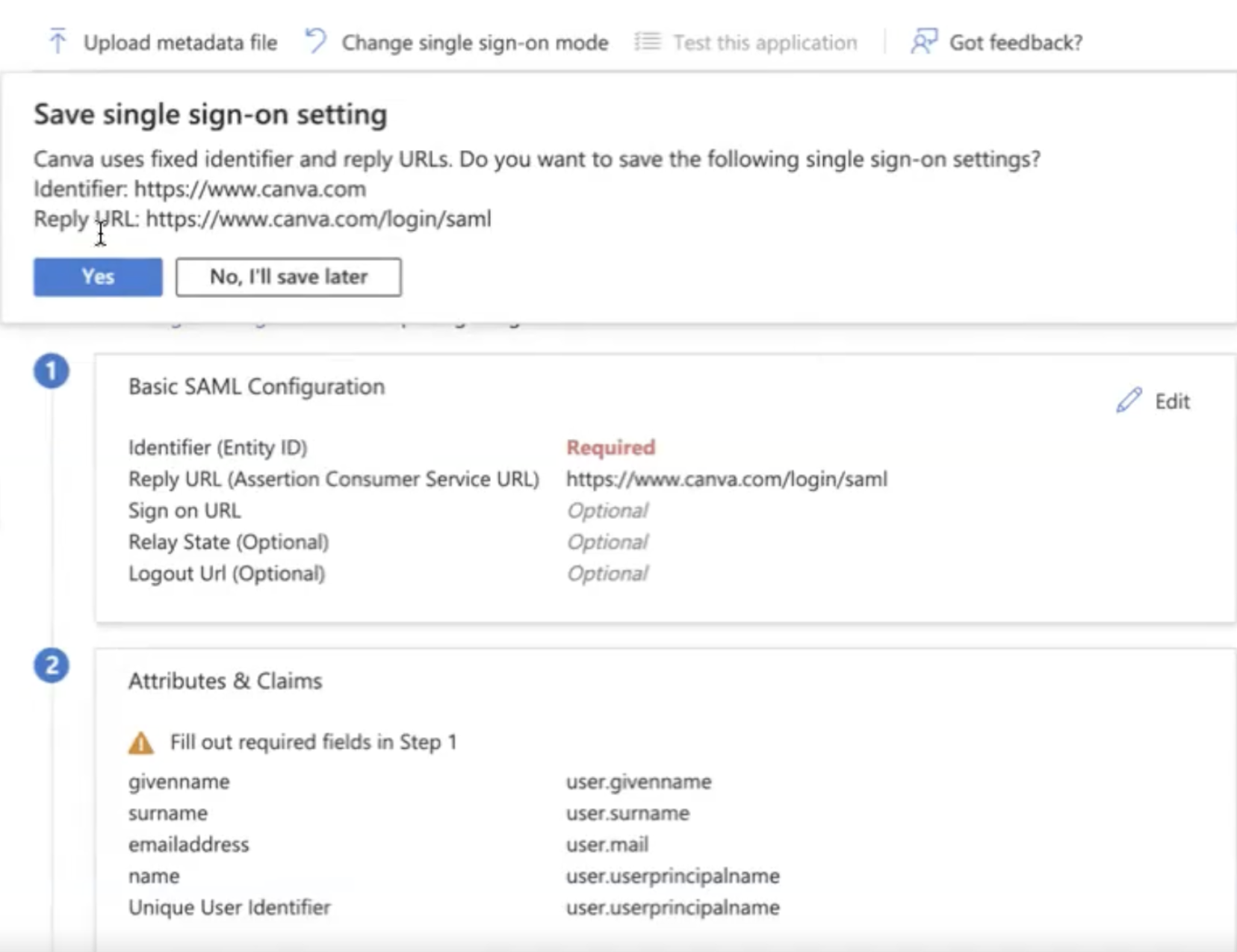Click the Upload metadata file arrow icon
Image resolution: width=1237 pixels, height=952 pixels.
(58, 41)
